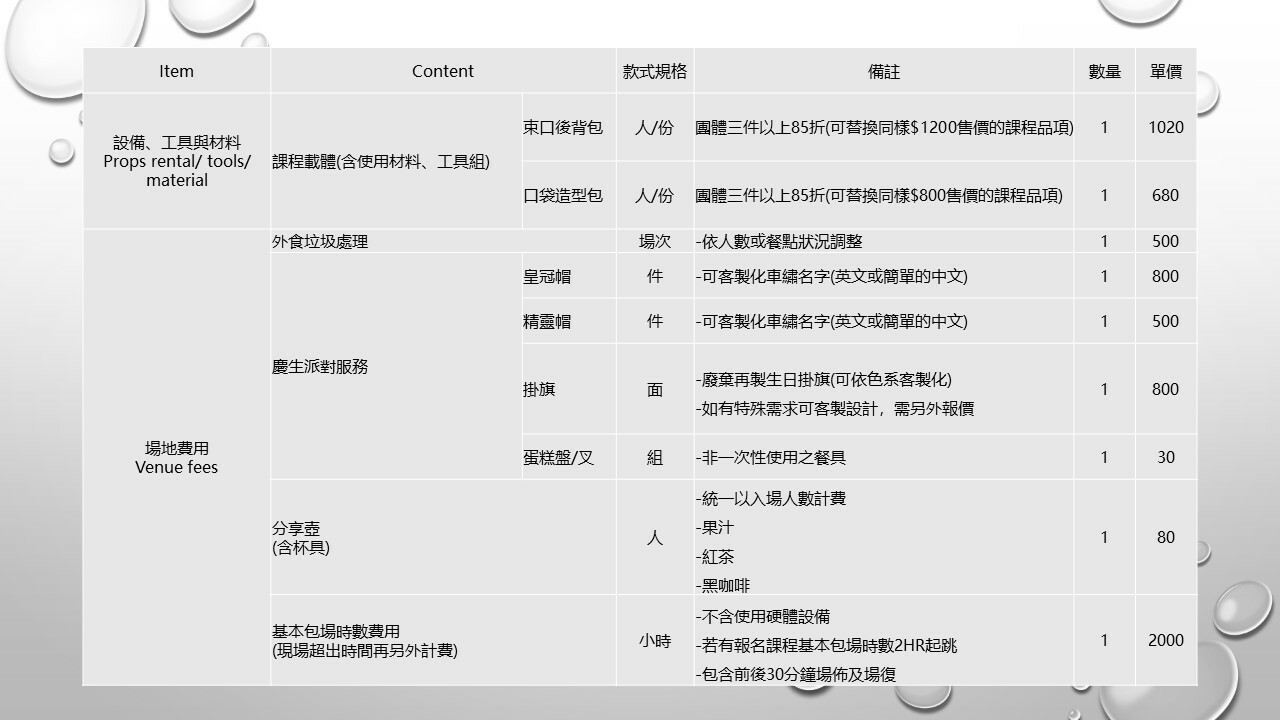This screenshot has height=720, width=1280.
Task: Click the 數量 column header
Action: coord(1104,71)
